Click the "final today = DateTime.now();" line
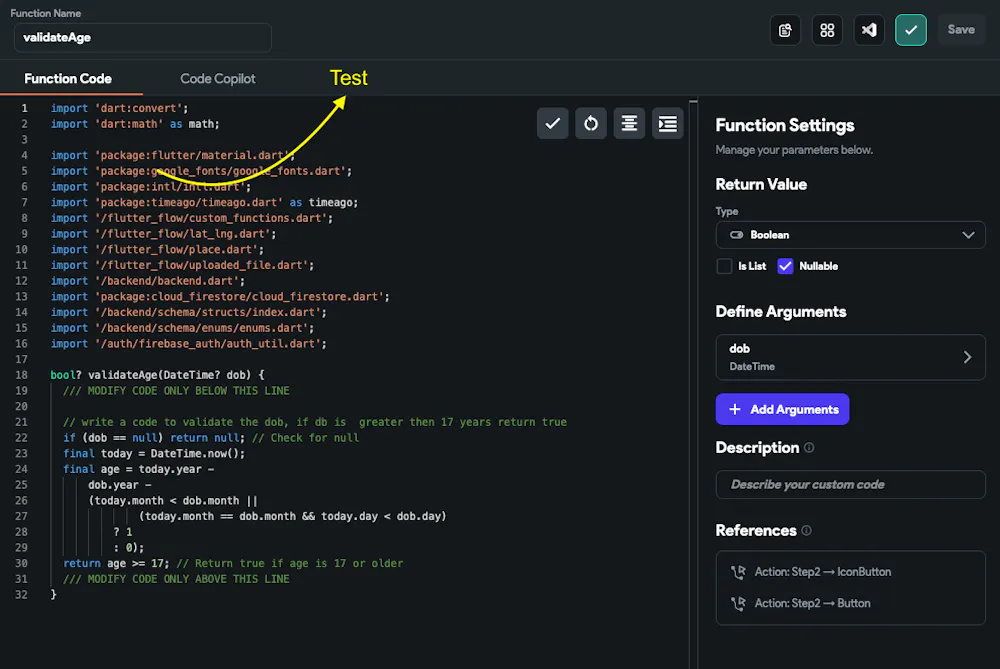Image resolution: width=1000 pixels, height=669 pixels. 154,453
